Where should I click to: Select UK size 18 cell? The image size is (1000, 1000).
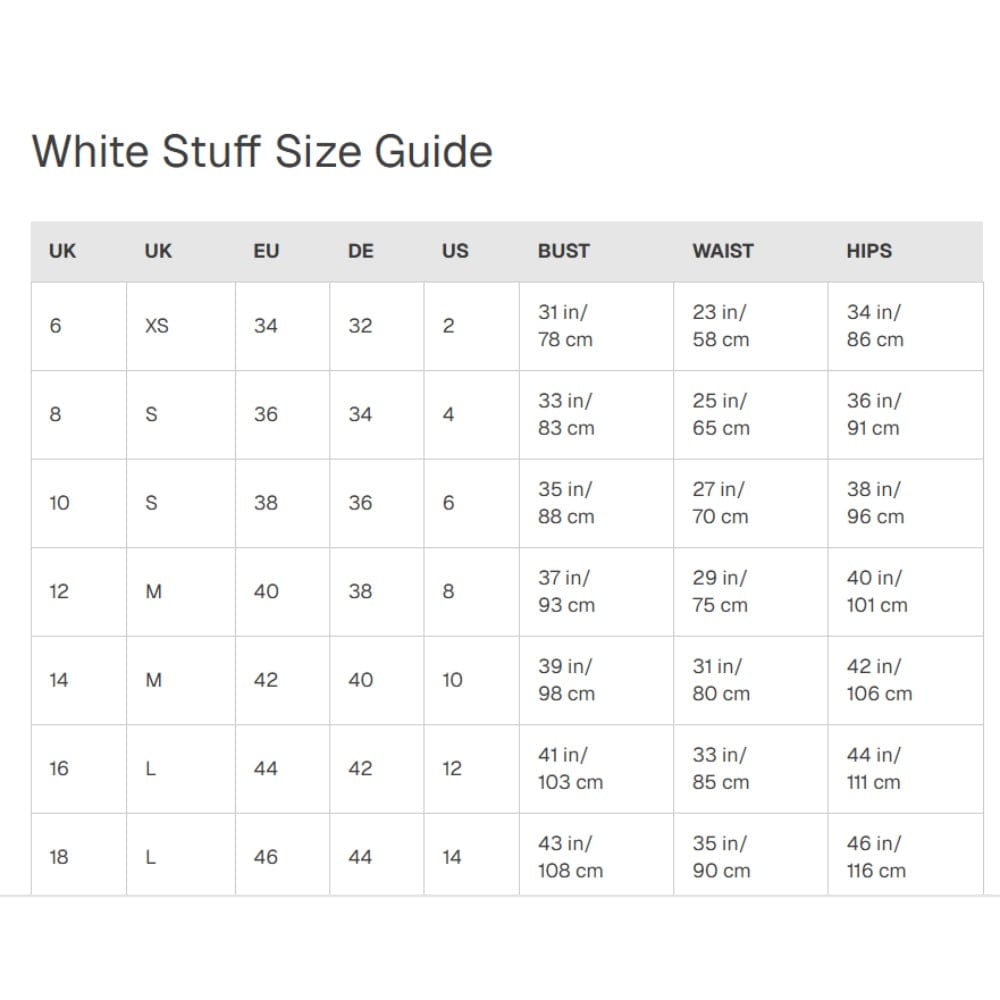tap(79, 855)
